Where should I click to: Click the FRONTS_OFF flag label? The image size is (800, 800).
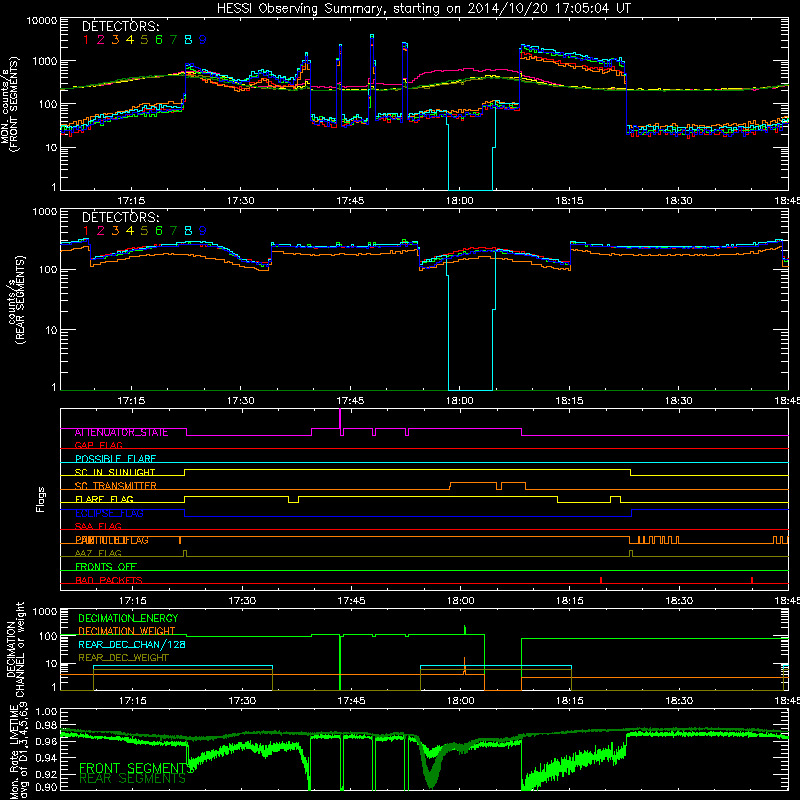(x=106, y=567)
